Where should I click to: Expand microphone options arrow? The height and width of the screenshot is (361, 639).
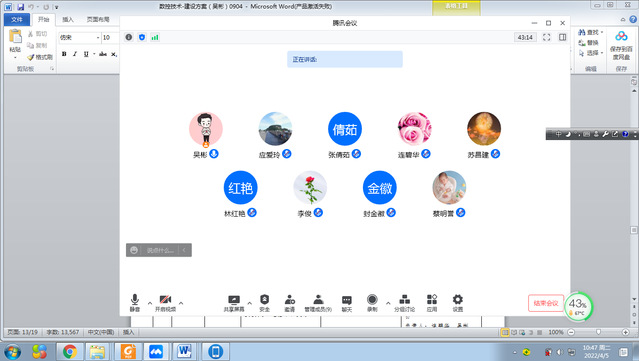click(150, 303)
